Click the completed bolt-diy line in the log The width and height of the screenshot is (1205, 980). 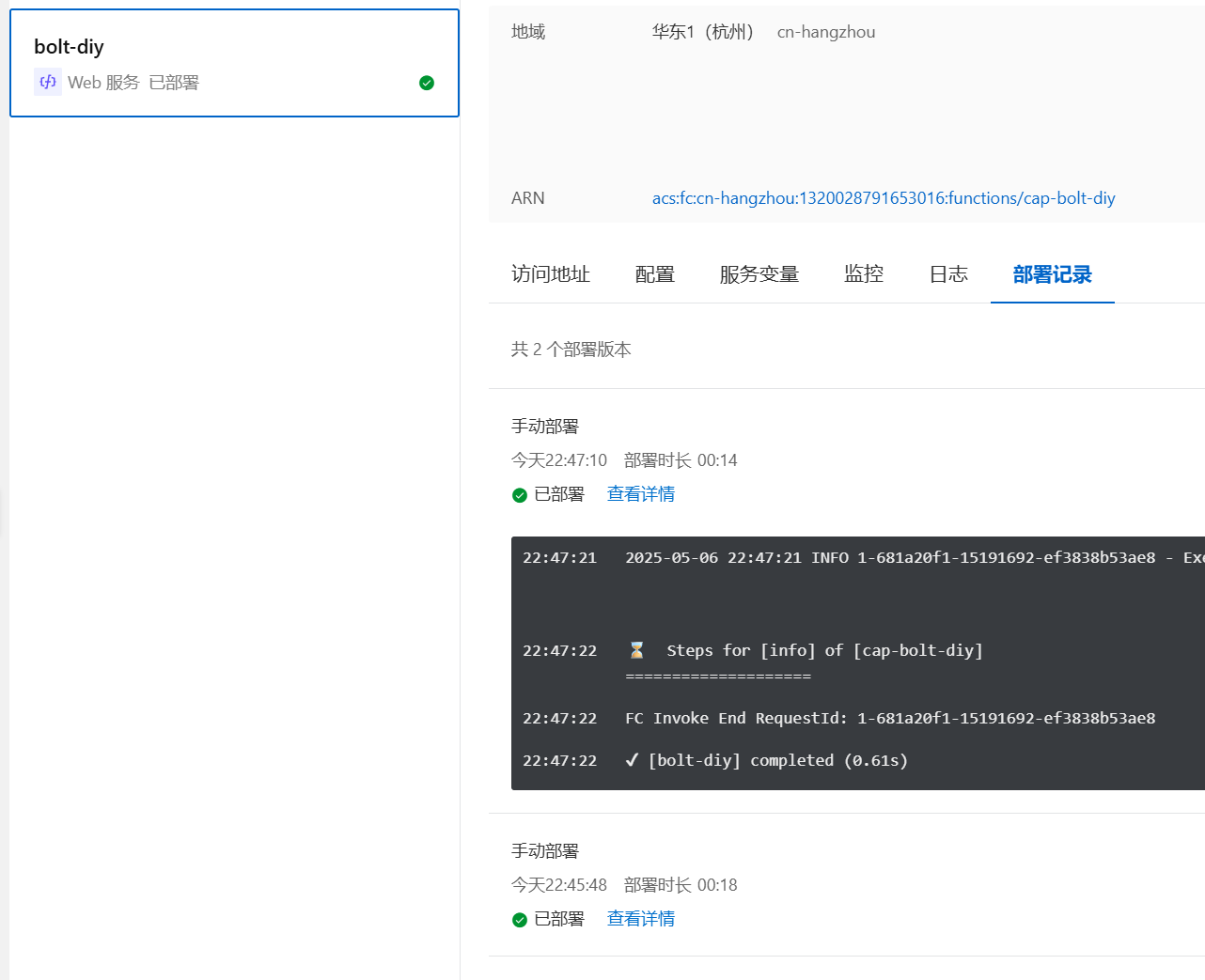771,760
